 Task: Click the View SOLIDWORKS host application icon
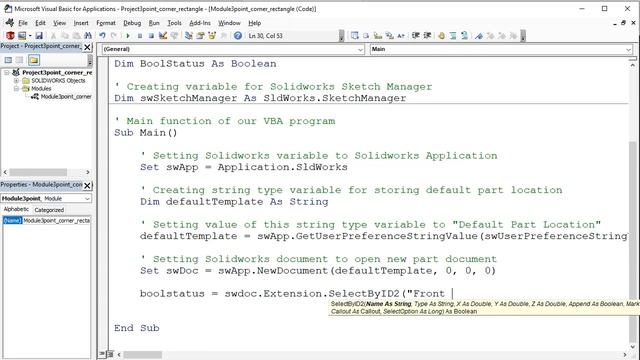pyautogui.click(x=10, y=36)
